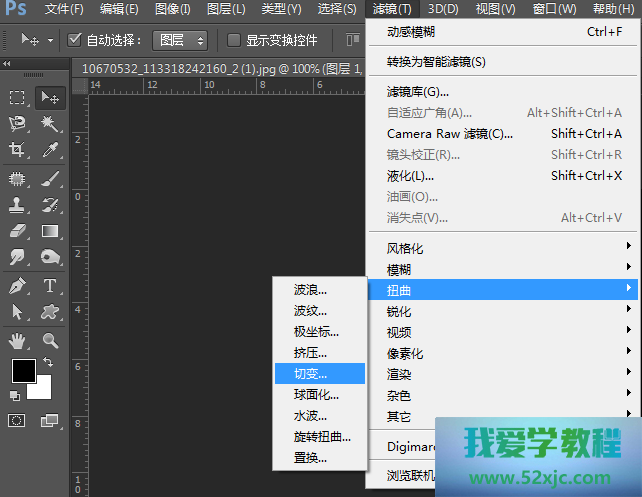Select the Hand tool
The height and width of the screenshot is (497, 642).
click(18, 340)
